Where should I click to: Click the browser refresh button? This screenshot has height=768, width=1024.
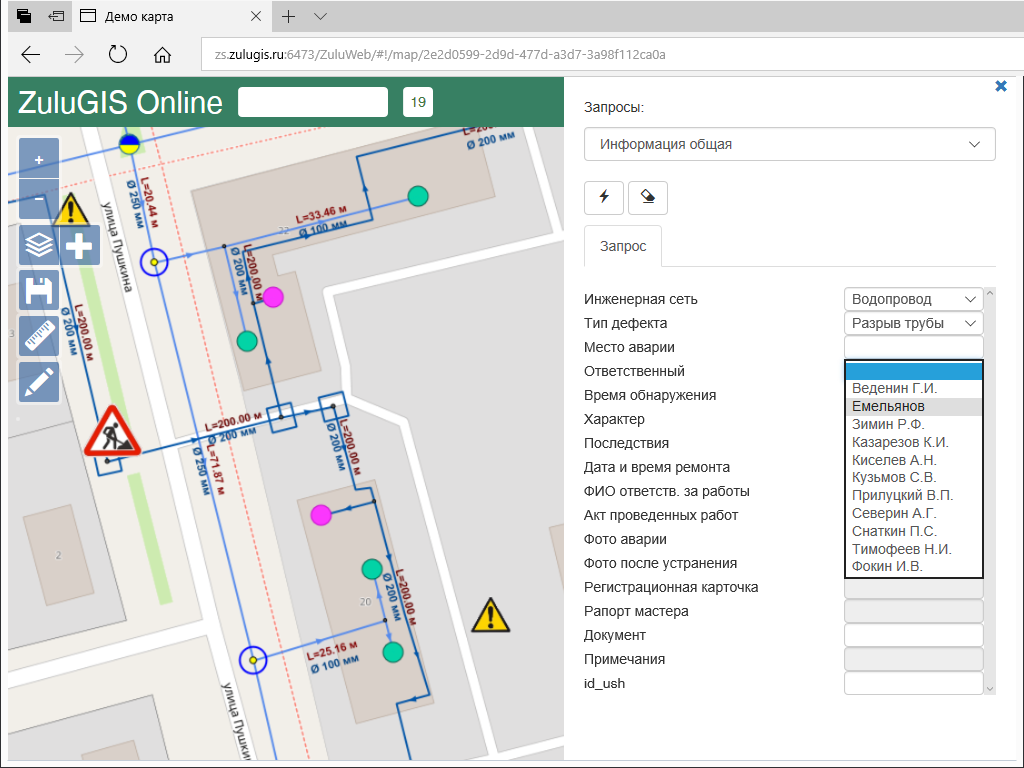[x=117, y=55]
